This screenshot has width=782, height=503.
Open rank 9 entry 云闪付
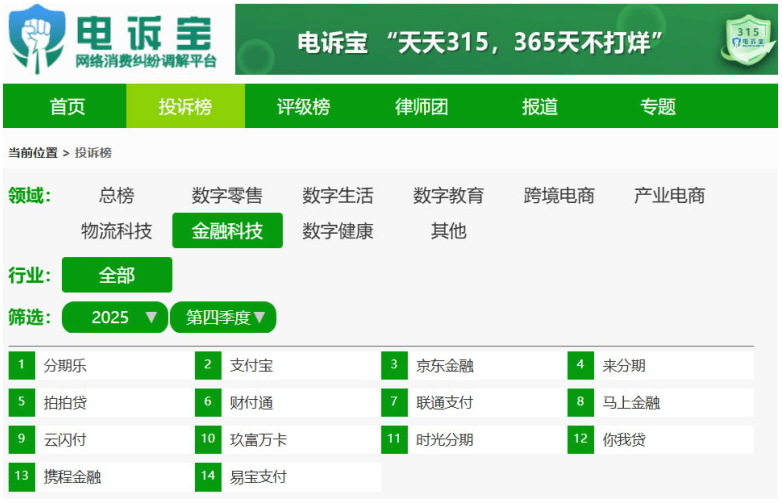point(101,440)
